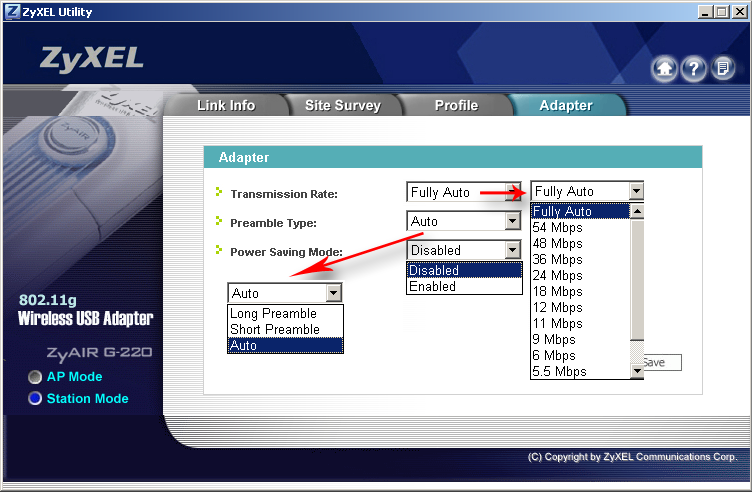Screen dimensions: 752x492
Task: Open the Help question mark icon
Action: coord(693,69)
